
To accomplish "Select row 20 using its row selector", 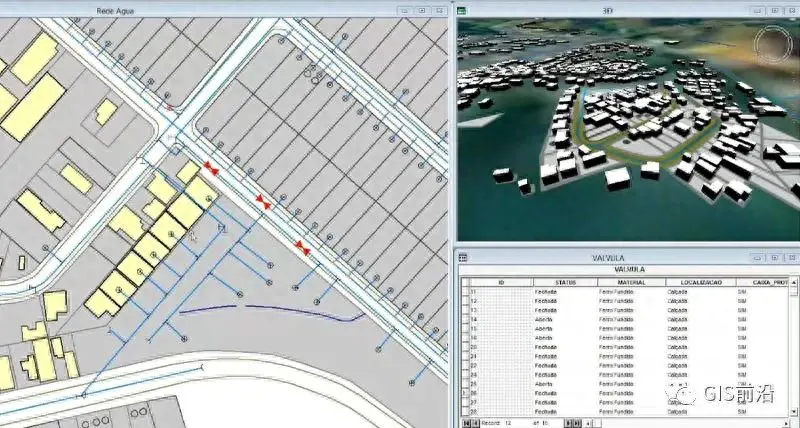I will tap(464, 347).
